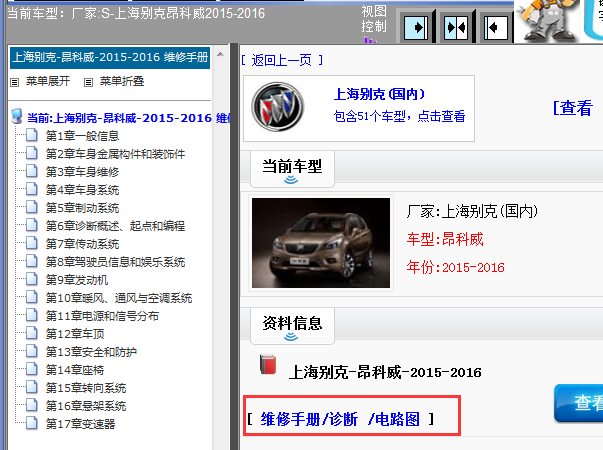The image size is (603, 450).
Task: Click the 车型:昂科威 text
Action: (445, 239)
